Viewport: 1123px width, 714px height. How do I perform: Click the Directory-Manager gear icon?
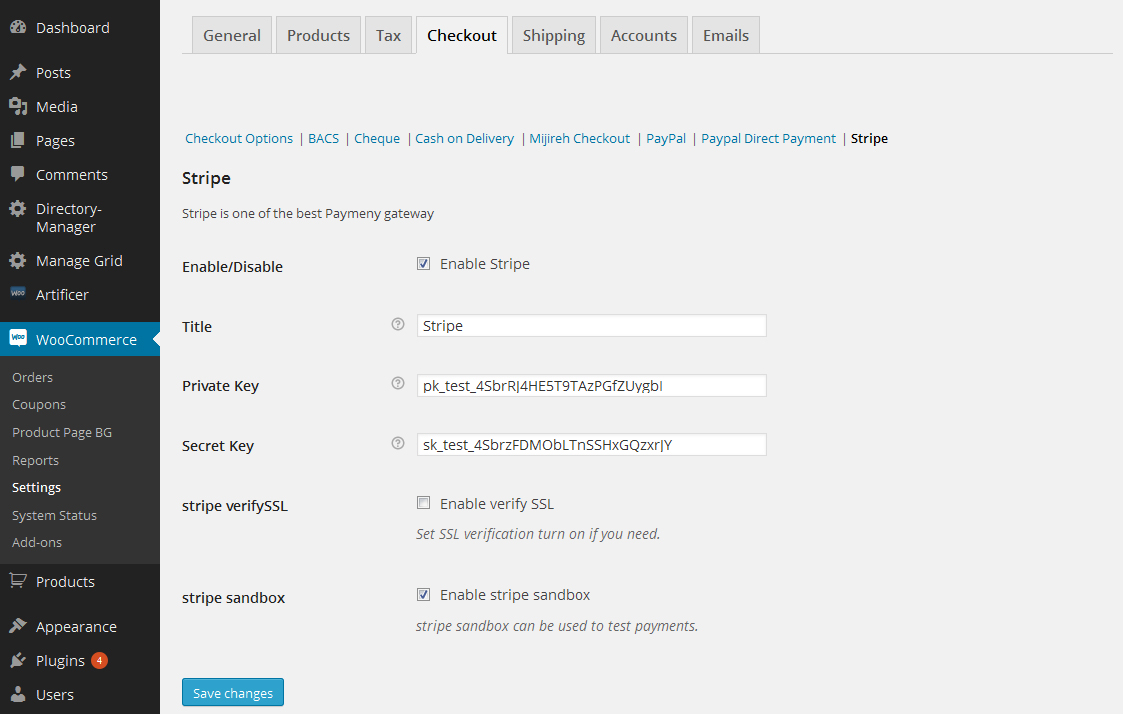click(18, 208)
